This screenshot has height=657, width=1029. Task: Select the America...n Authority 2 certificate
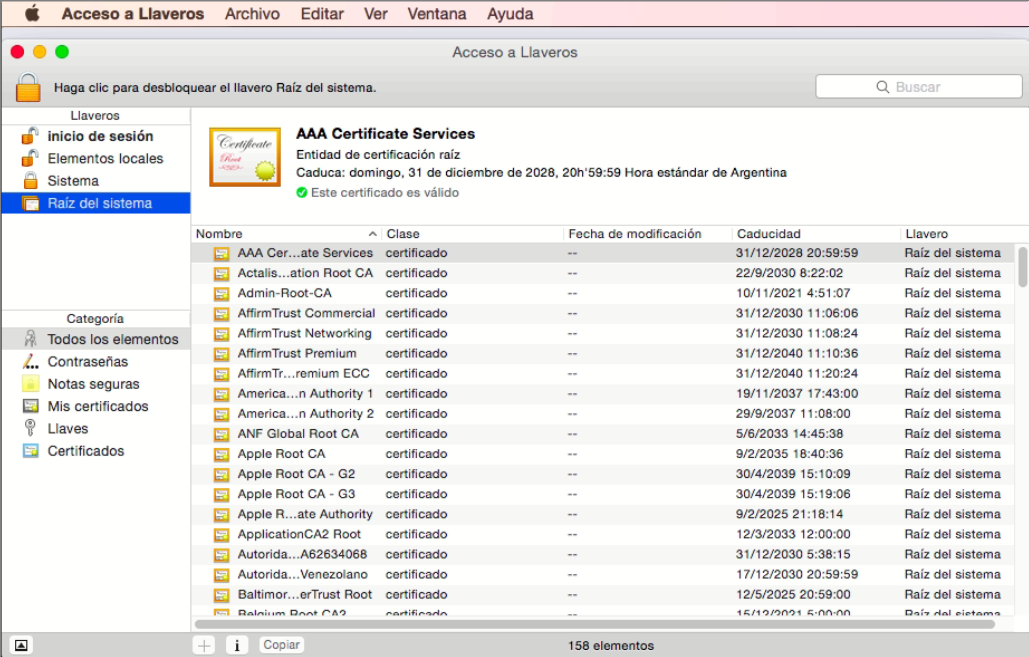[604, 414]
